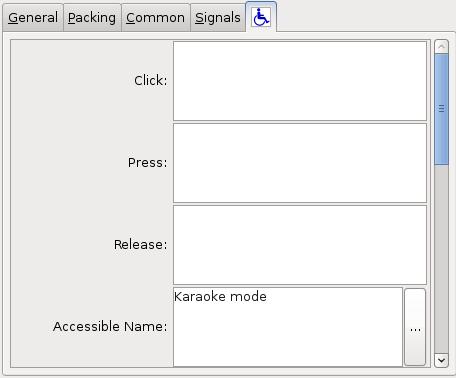Focus the Release action description field

300,245
